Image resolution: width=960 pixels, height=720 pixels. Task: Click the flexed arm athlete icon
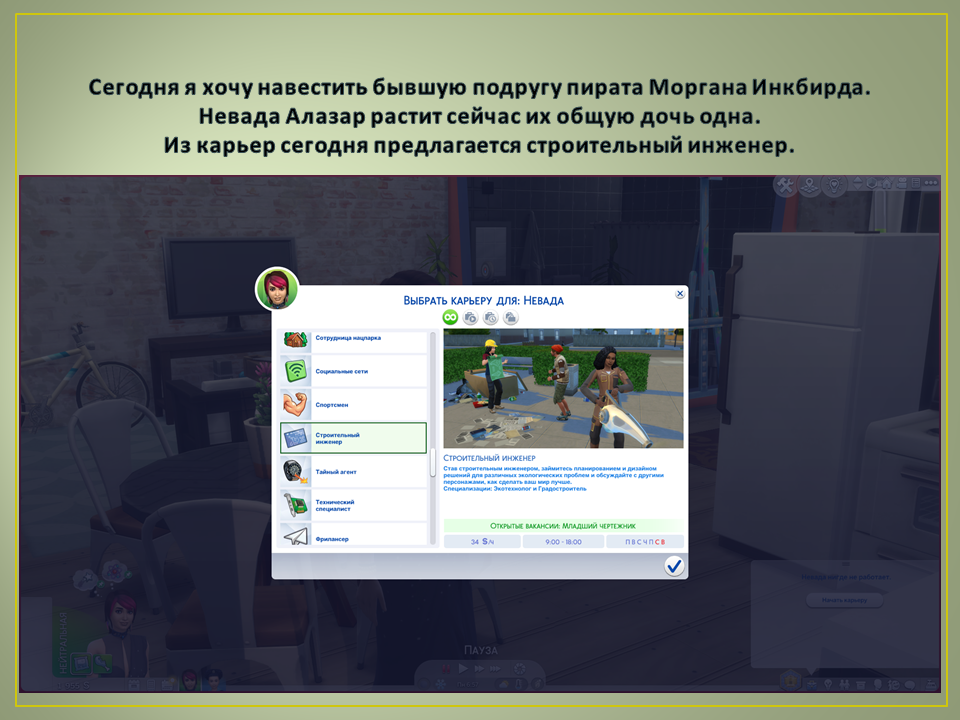(296, 405)
